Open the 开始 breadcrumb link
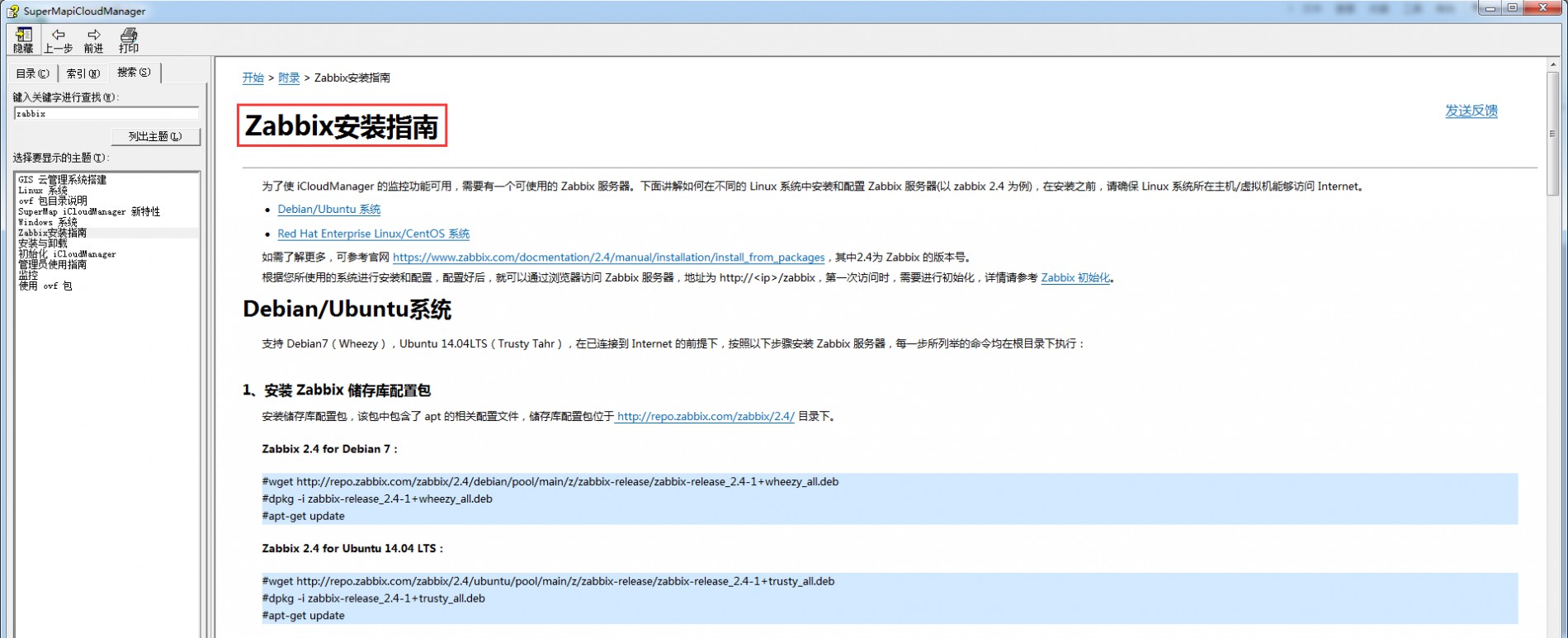This screenshot has width=1568, height=638. (x=253, y=78)
